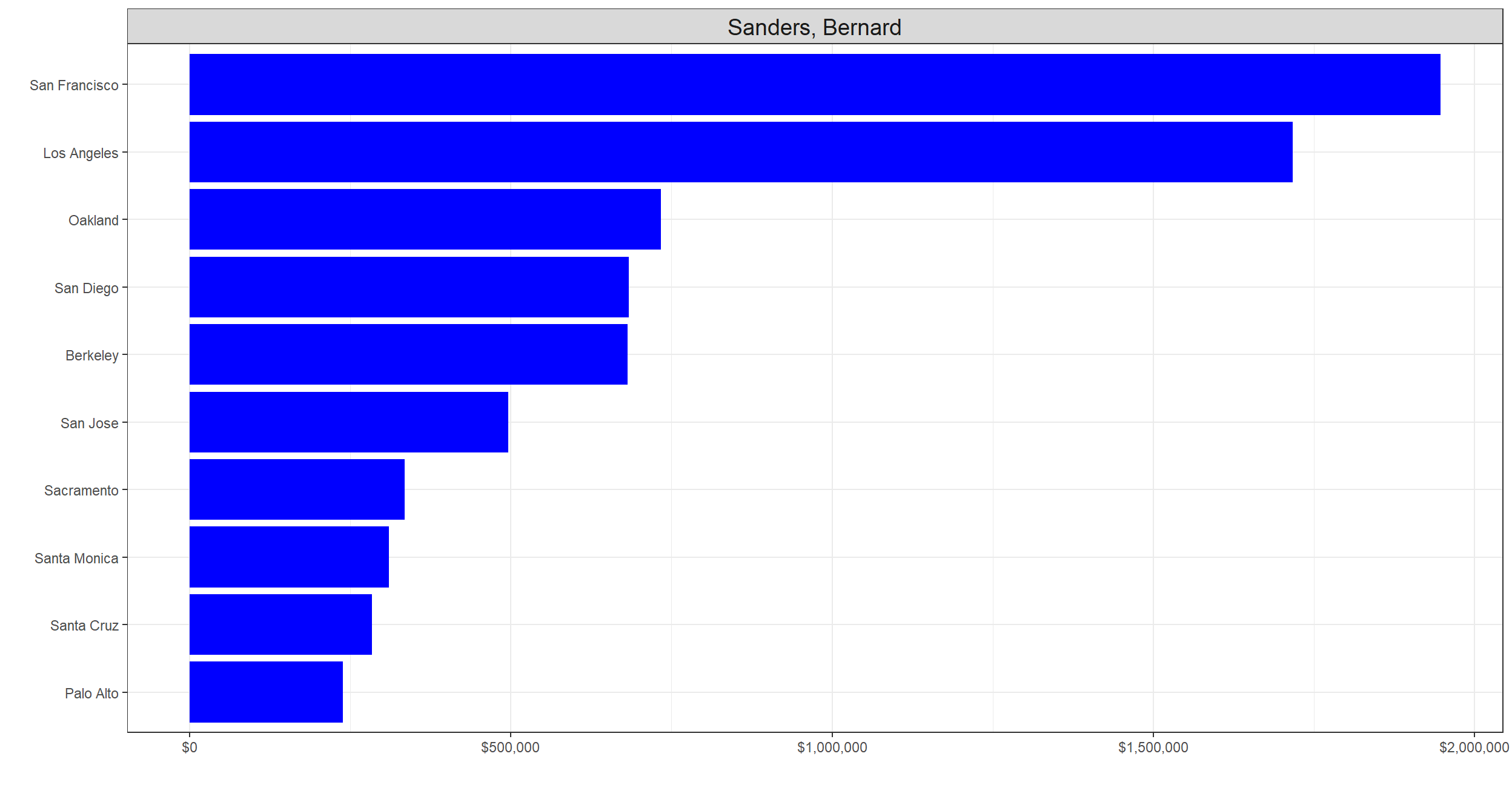Click the Oakland axis label
This screenshot has width=1512, height=785.
(x=93, y=220)
